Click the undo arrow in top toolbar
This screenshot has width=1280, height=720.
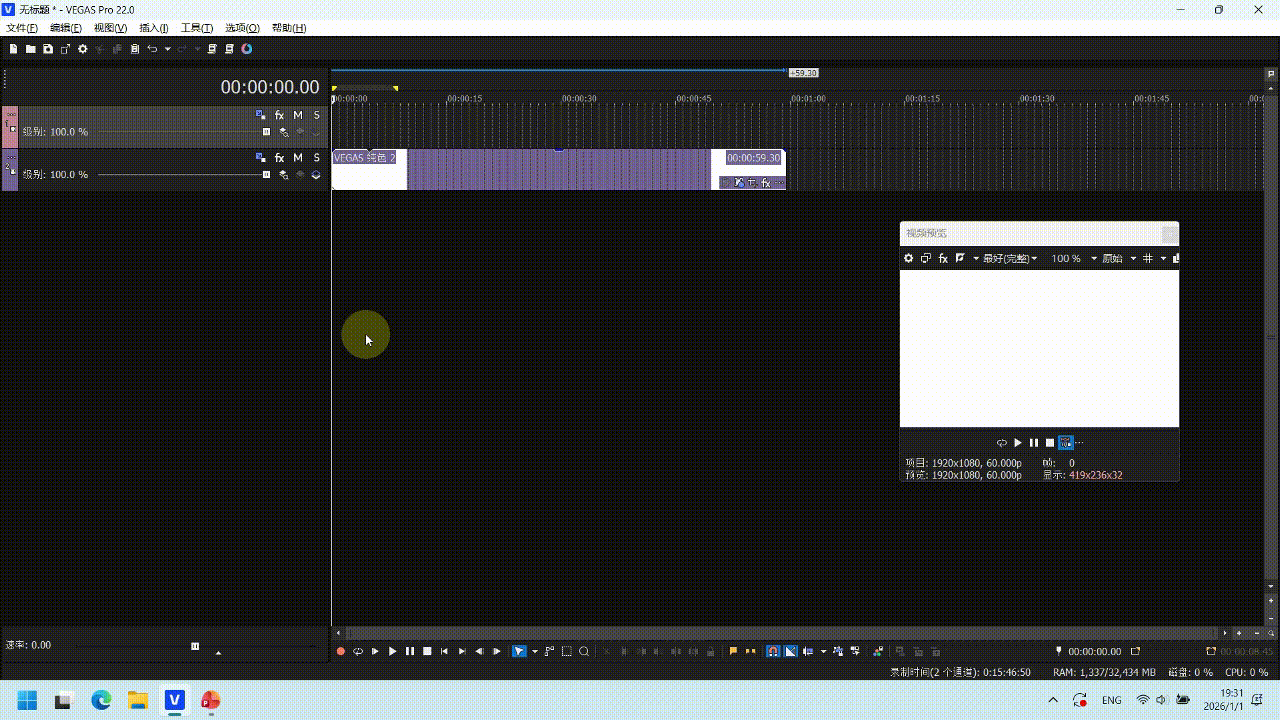tap(152, 49)
